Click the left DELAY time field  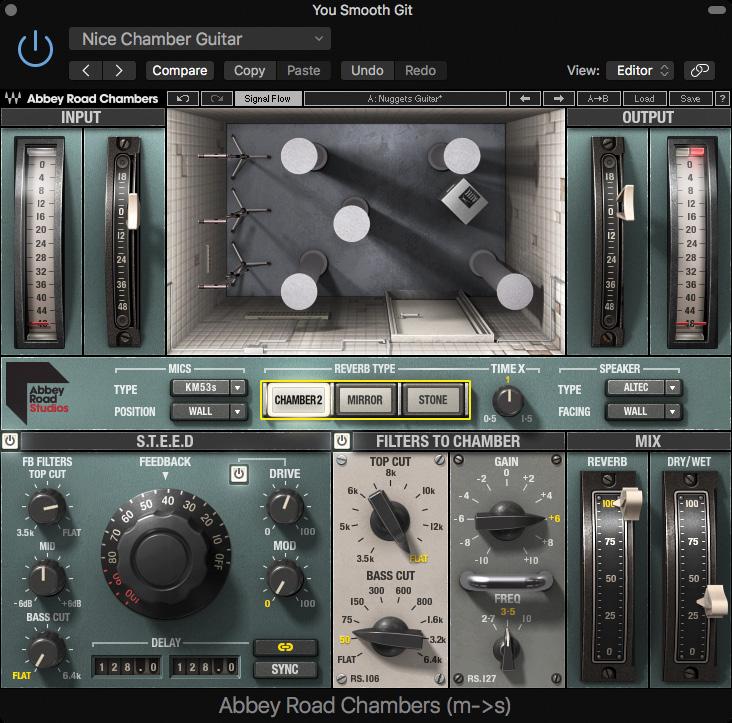click(127, 667)
